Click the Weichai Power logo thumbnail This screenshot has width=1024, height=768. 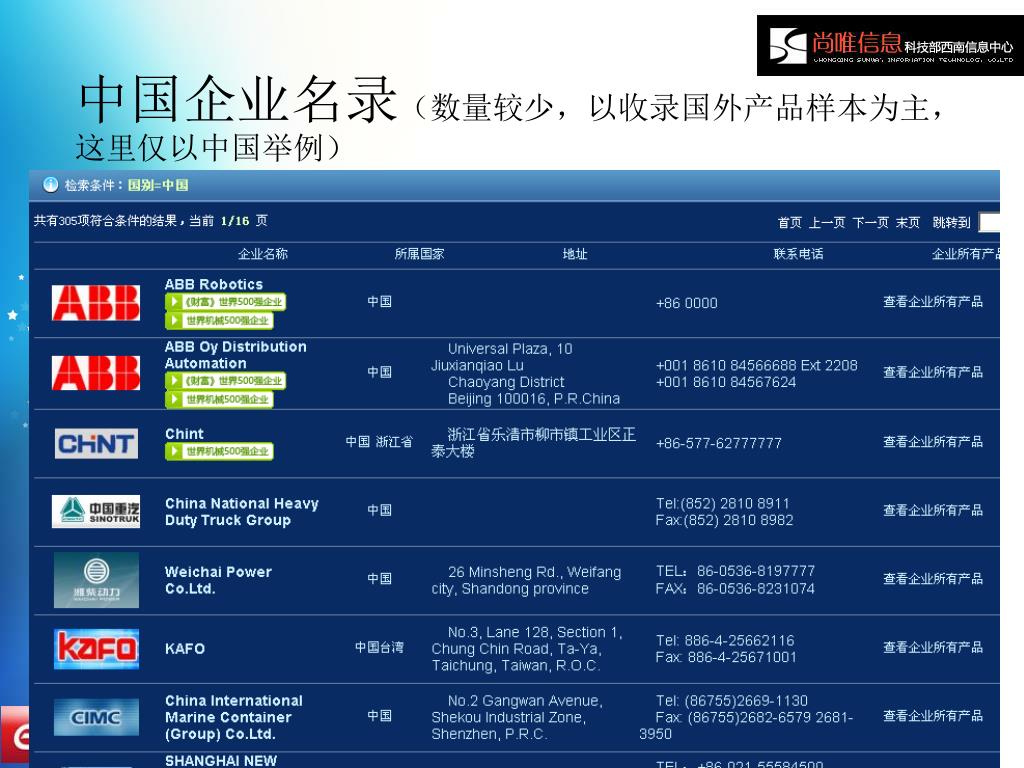click(96, 580)
